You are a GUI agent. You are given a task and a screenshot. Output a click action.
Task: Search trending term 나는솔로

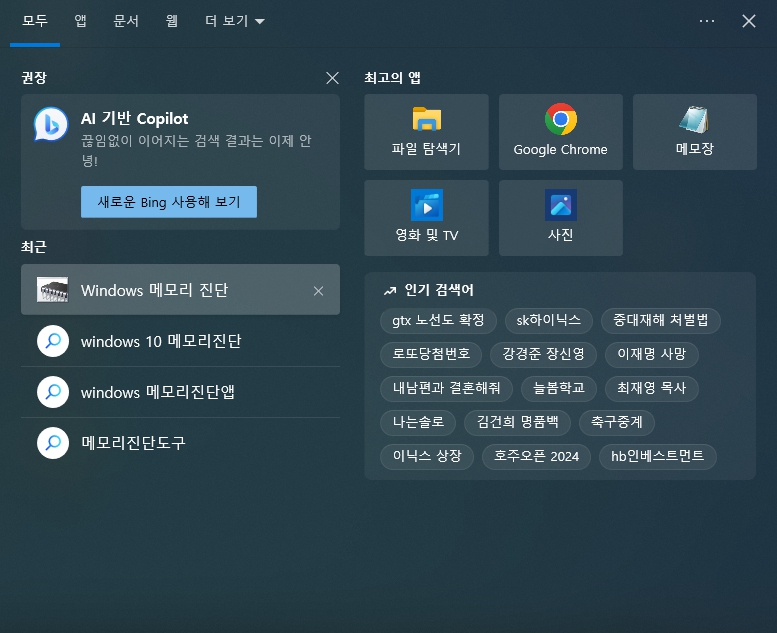point(418,422)
